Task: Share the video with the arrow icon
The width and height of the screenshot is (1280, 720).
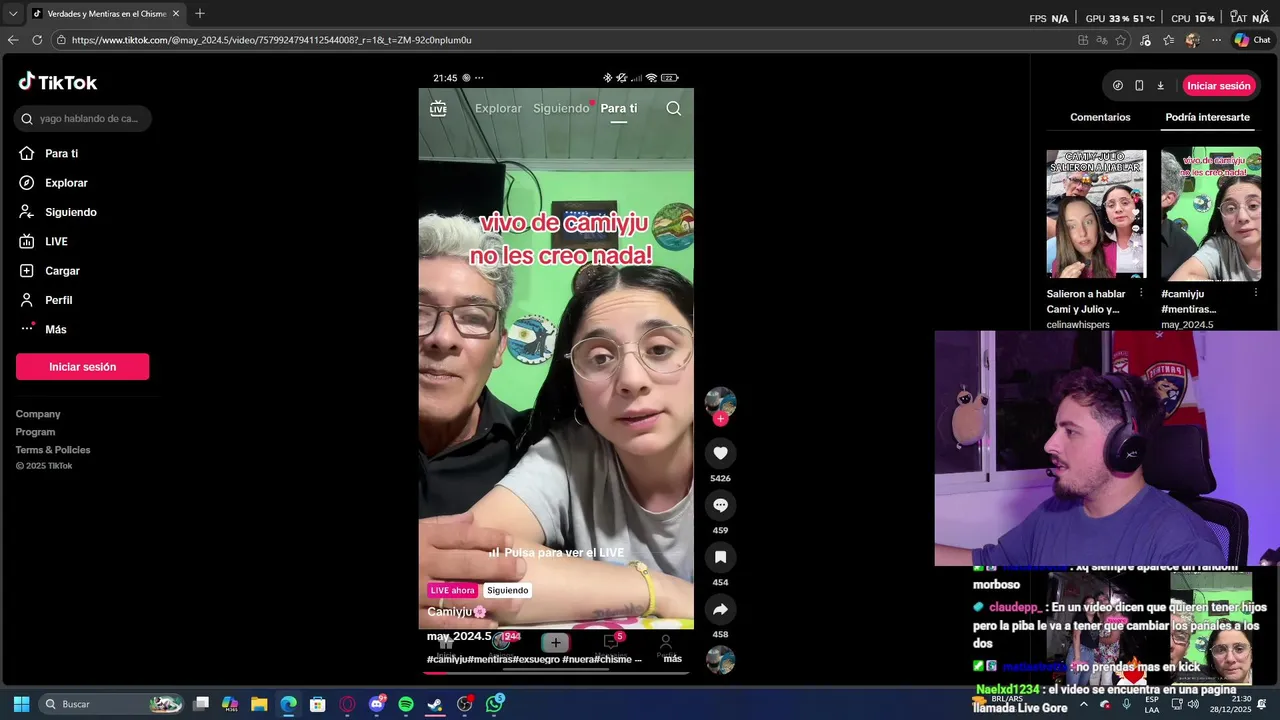Action: 720,609
